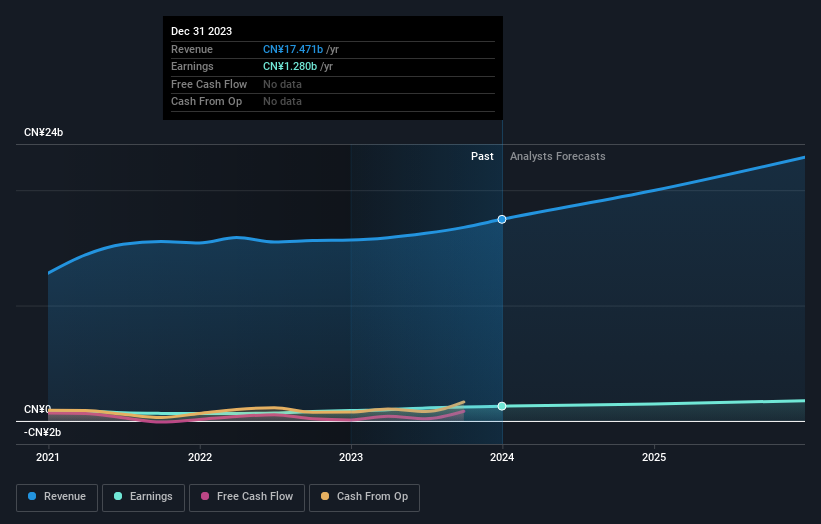821x524 pixels.
Task: Toggle the Free Cash Flow legend series
Action: 247,497
